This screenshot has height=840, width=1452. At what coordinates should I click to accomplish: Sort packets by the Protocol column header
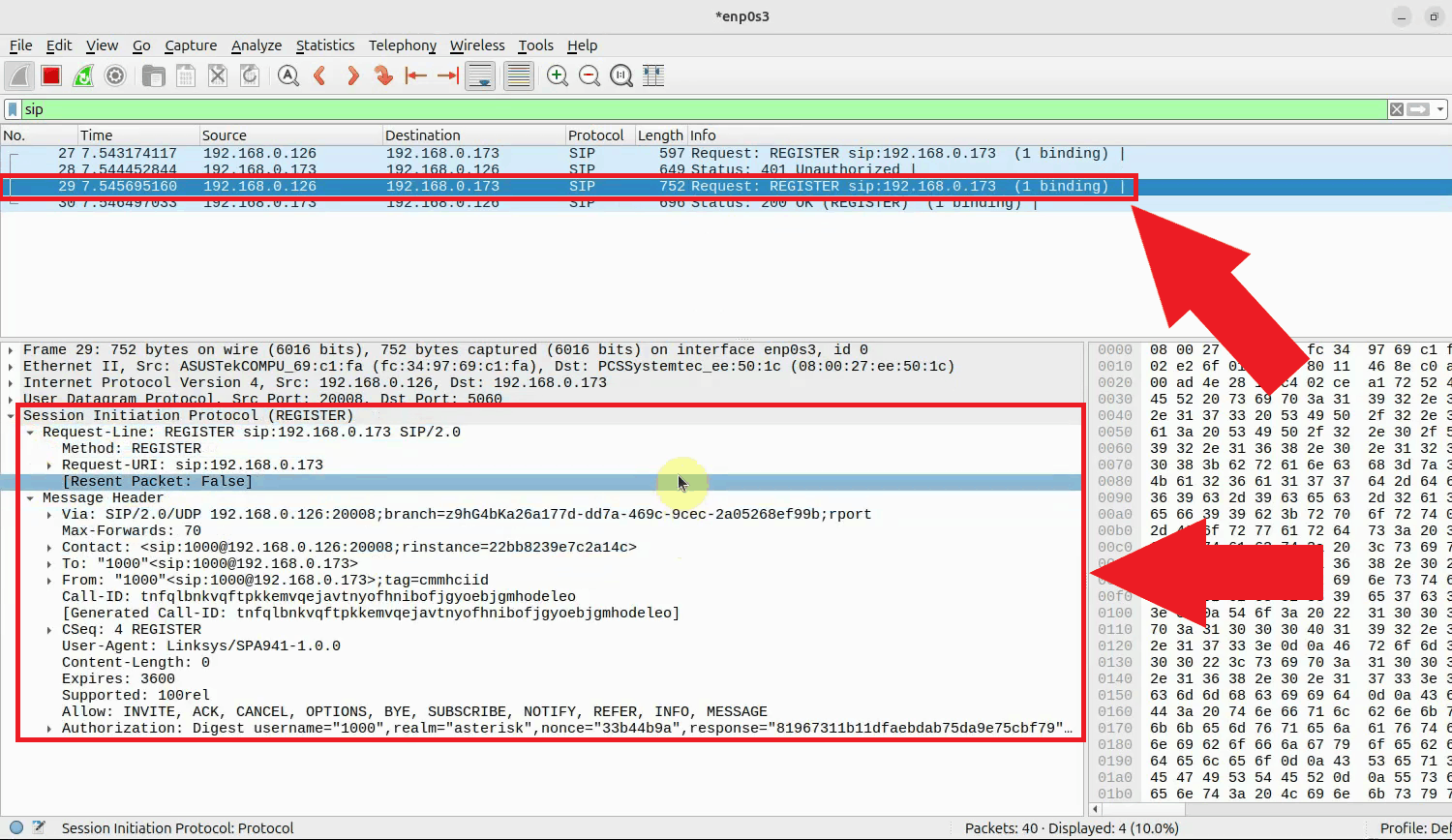pos(600,135)
